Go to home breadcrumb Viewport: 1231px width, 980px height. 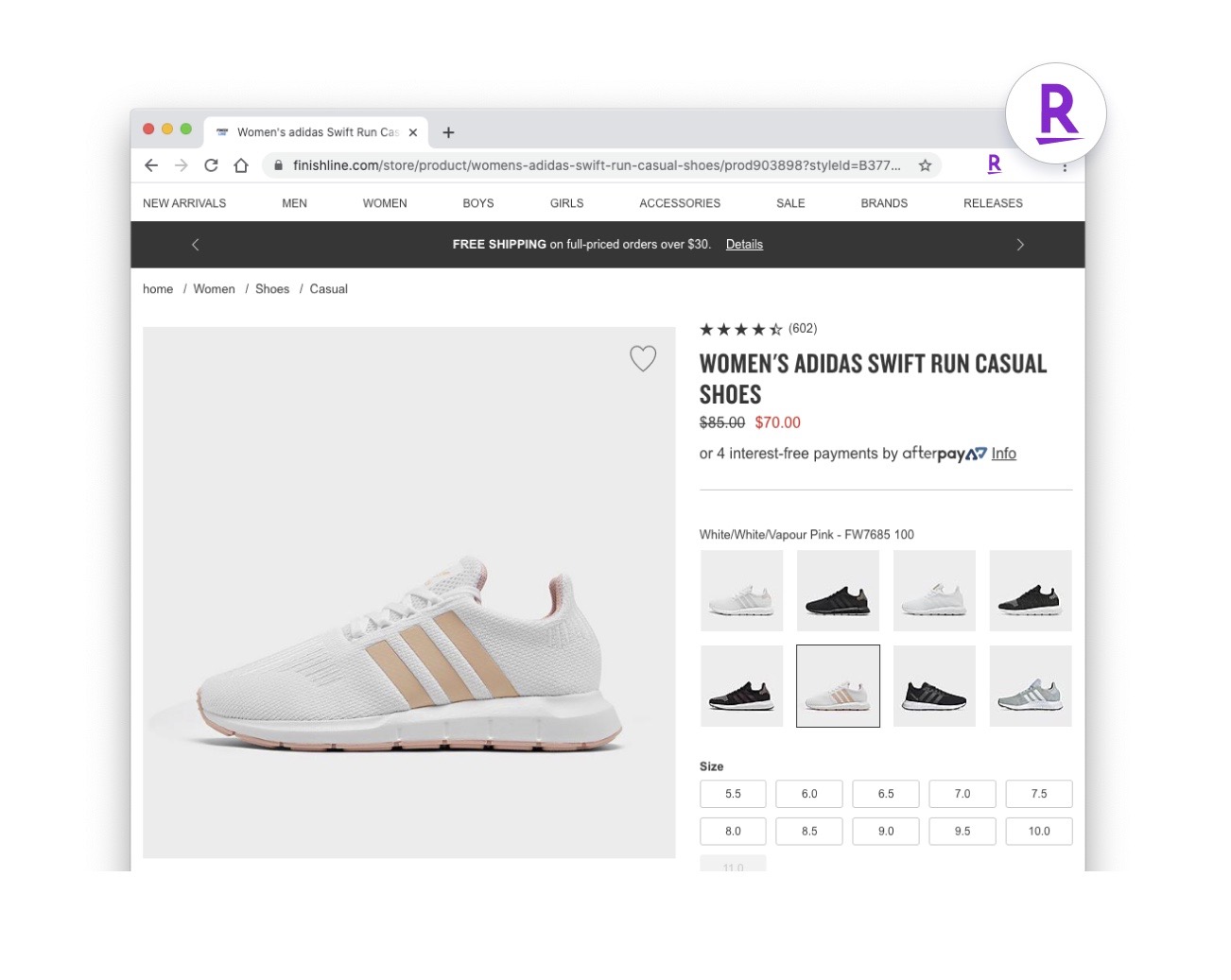(158, 289)
